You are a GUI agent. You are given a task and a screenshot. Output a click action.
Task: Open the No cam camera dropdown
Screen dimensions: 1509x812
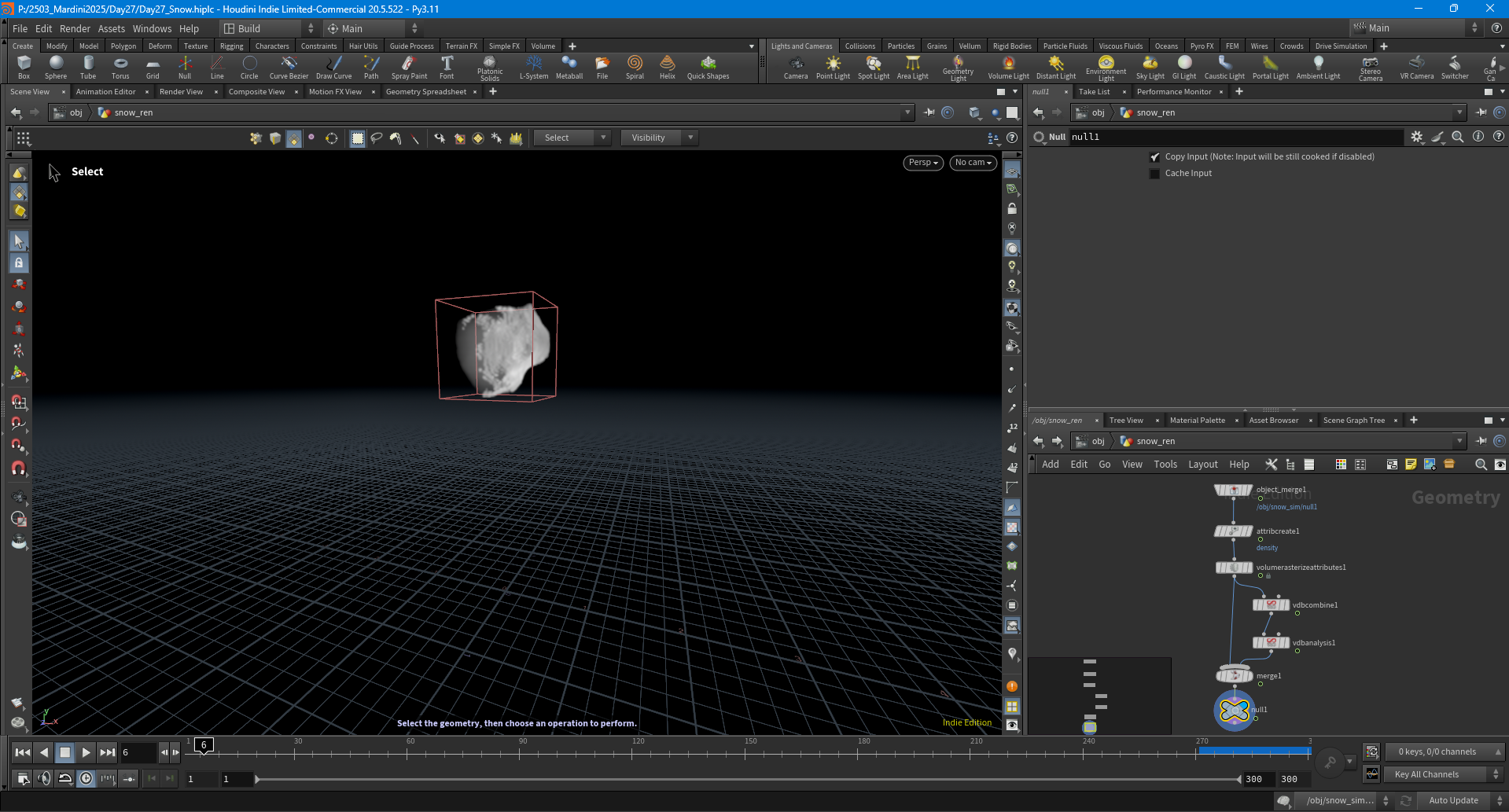click(x=973, y=163)
